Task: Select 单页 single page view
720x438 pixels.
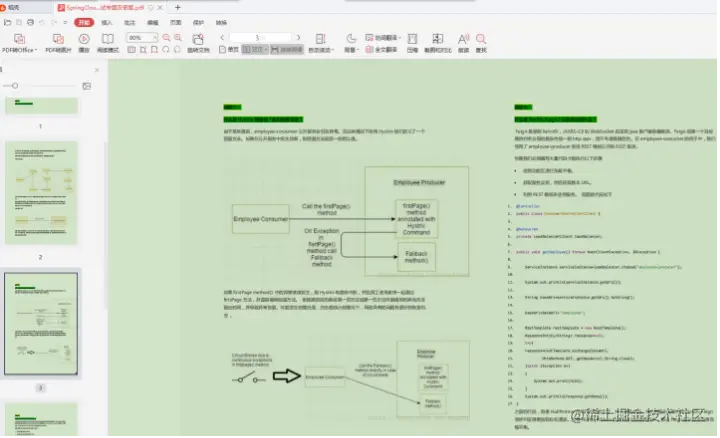Action: (x=229, y=50)
